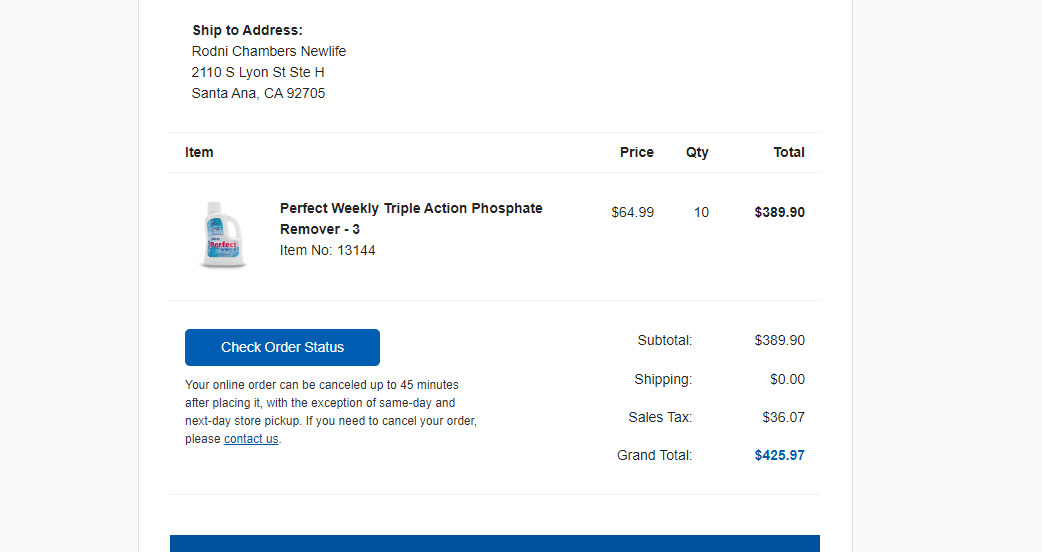
Task: Click the quantity value 10
Action: click(701, 213)
